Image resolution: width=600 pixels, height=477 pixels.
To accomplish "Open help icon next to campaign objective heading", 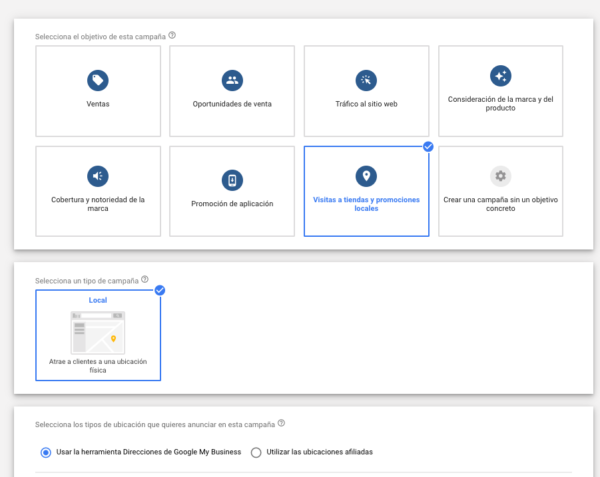I will (x=172, y=35).
